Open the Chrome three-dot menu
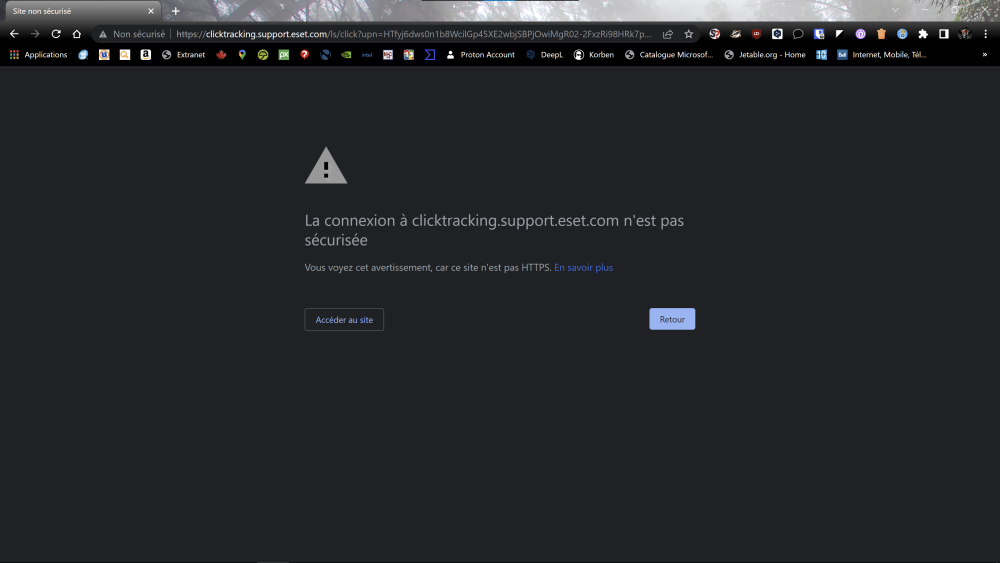Viewport: 1000px width, 563px height. [985, 34]
